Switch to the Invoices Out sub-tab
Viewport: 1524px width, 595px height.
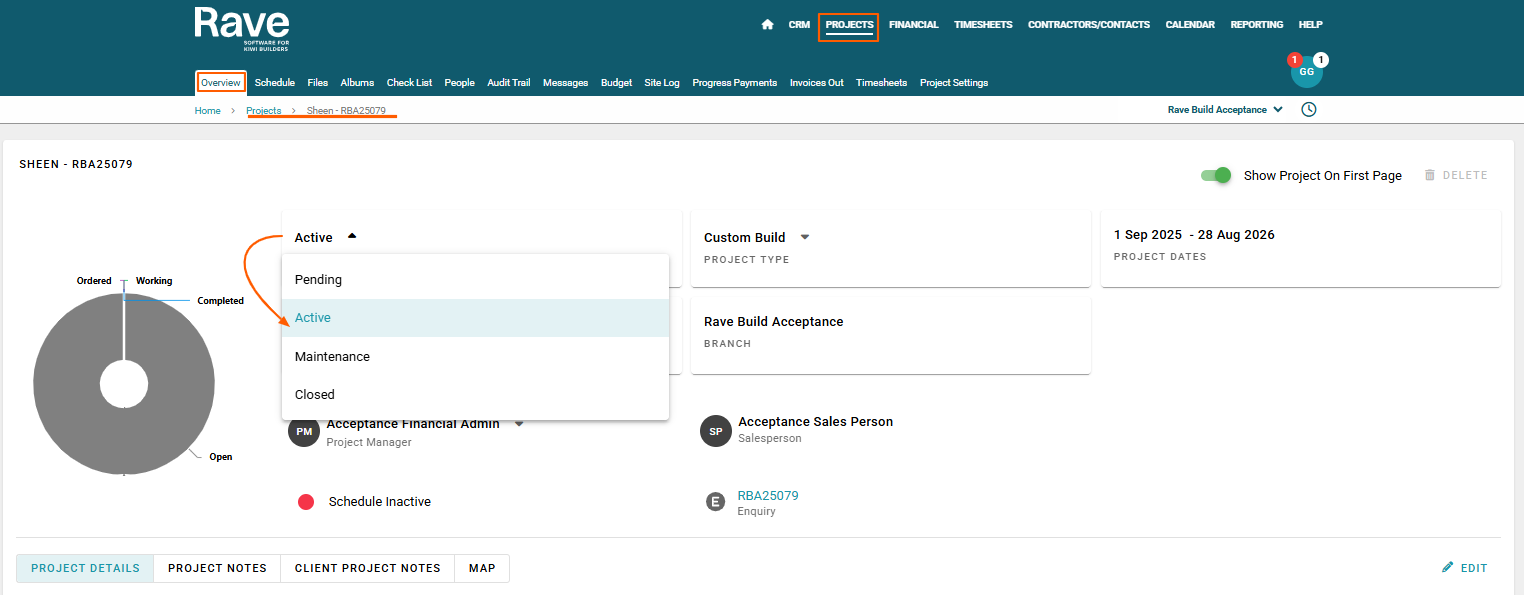tap(816, 83)
